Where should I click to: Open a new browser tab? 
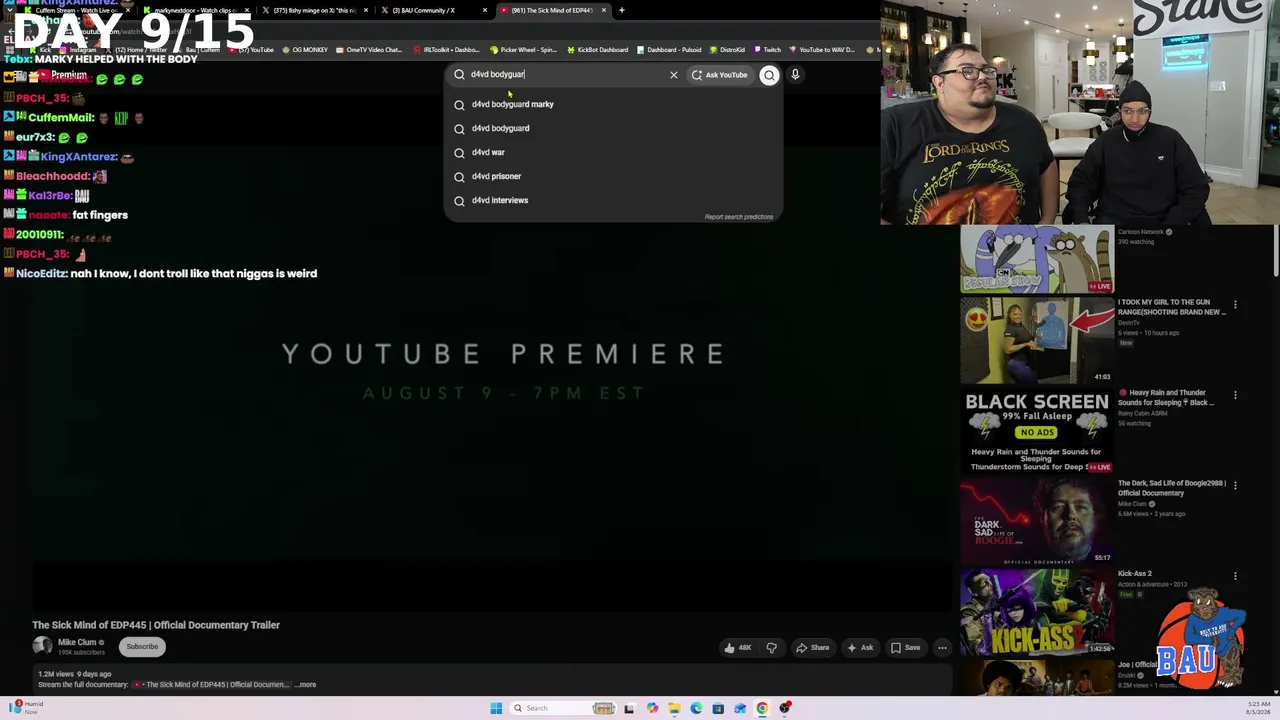[622, 10]
